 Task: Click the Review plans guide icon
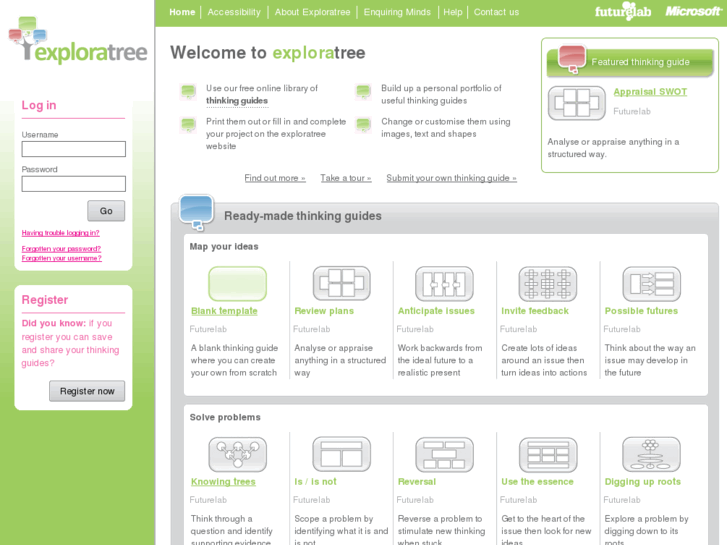[x=341, y=283]
